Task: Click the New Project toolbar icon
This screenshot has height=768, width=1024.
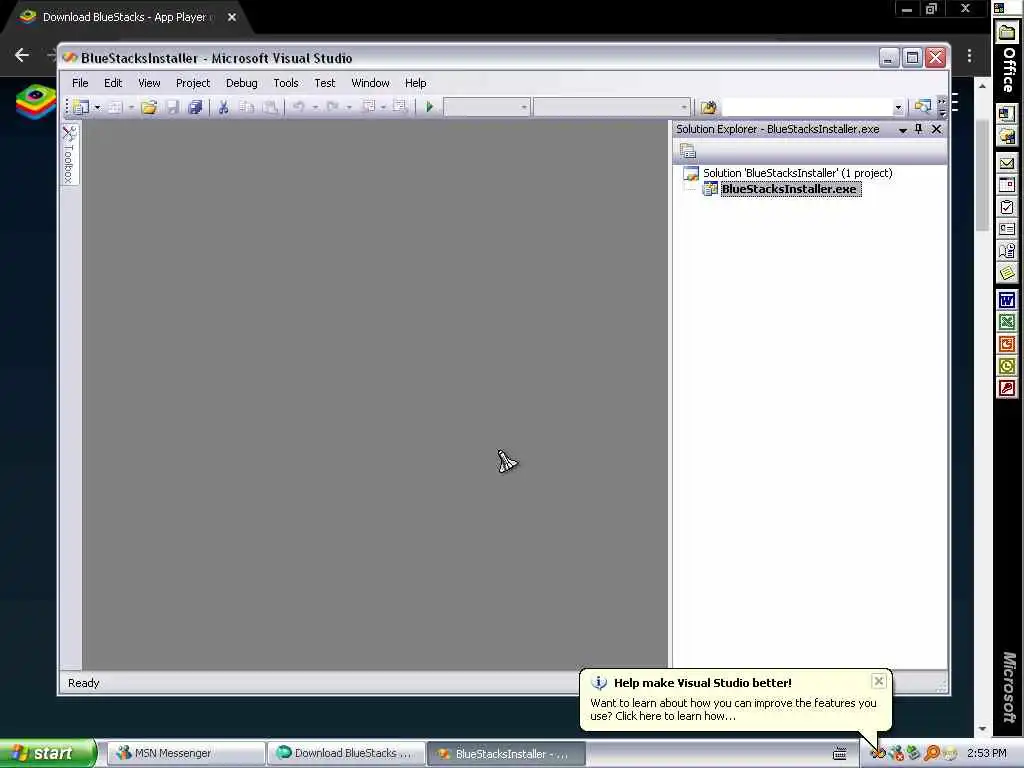Action: pyautogui.click(x=81, y=107)
